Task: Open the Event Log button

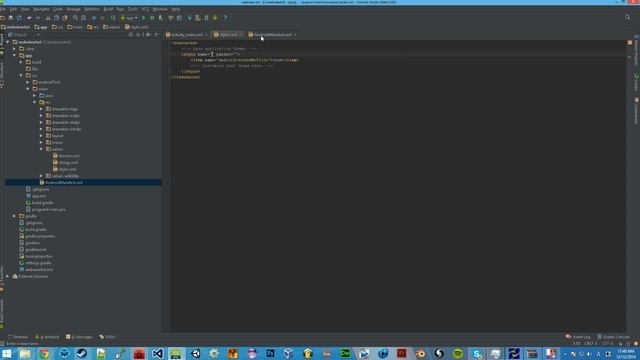Action: [x=578, y=337]
